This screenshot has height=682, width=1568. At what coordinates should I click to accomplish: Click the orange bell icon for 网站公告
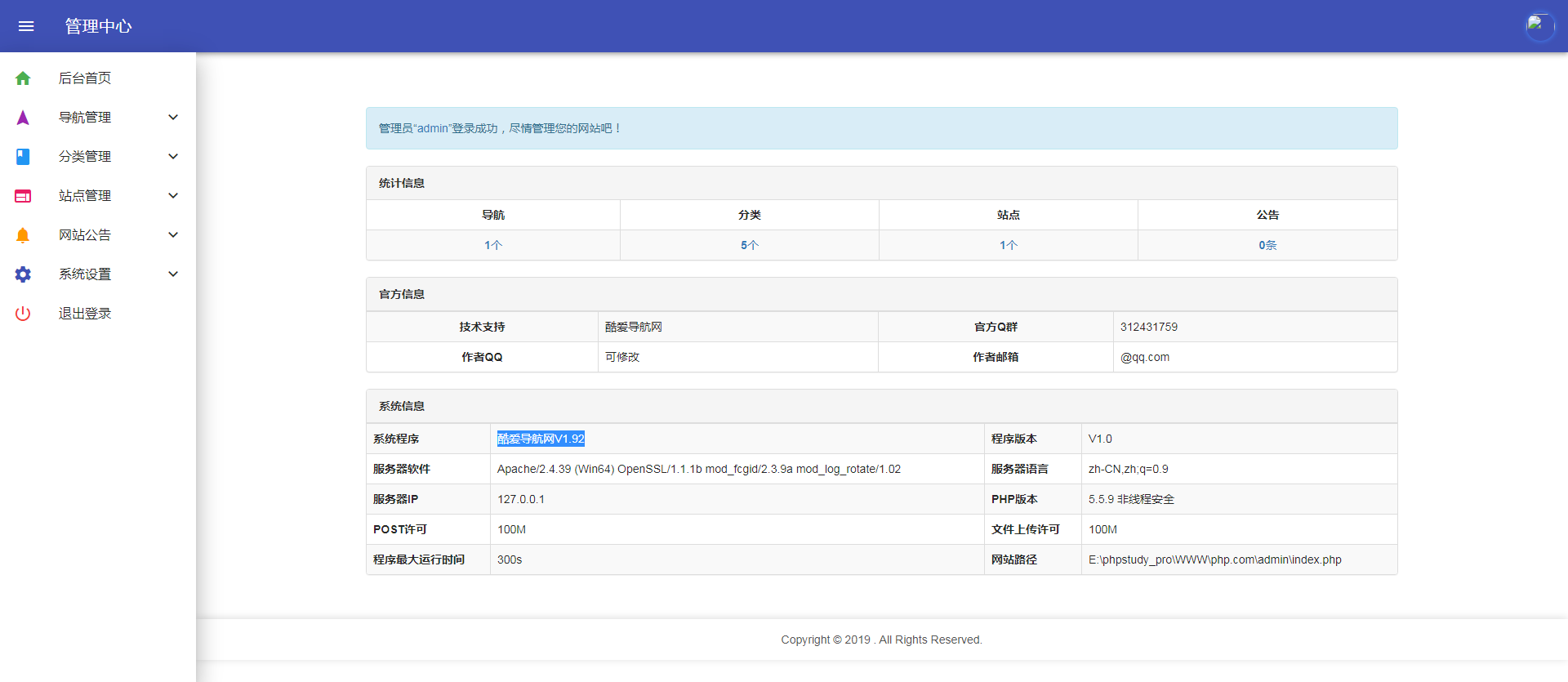(x=23, y=235)
